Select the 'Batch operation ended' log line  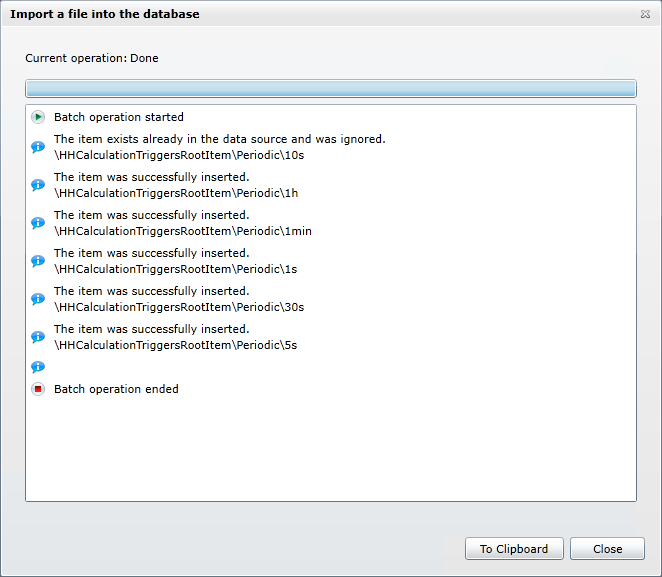[x=116, y=389]
